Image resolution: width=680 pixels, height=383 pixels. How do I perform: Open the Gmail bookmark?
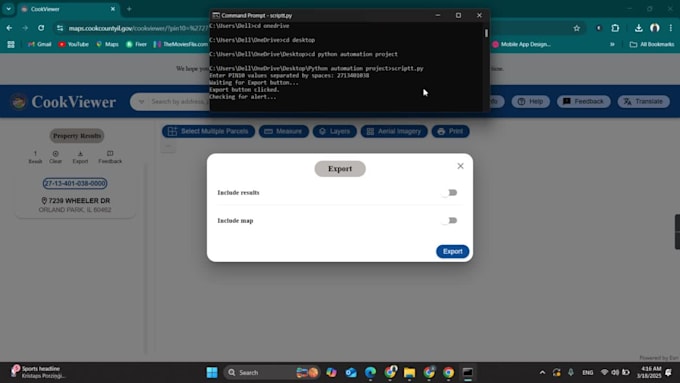39,44
